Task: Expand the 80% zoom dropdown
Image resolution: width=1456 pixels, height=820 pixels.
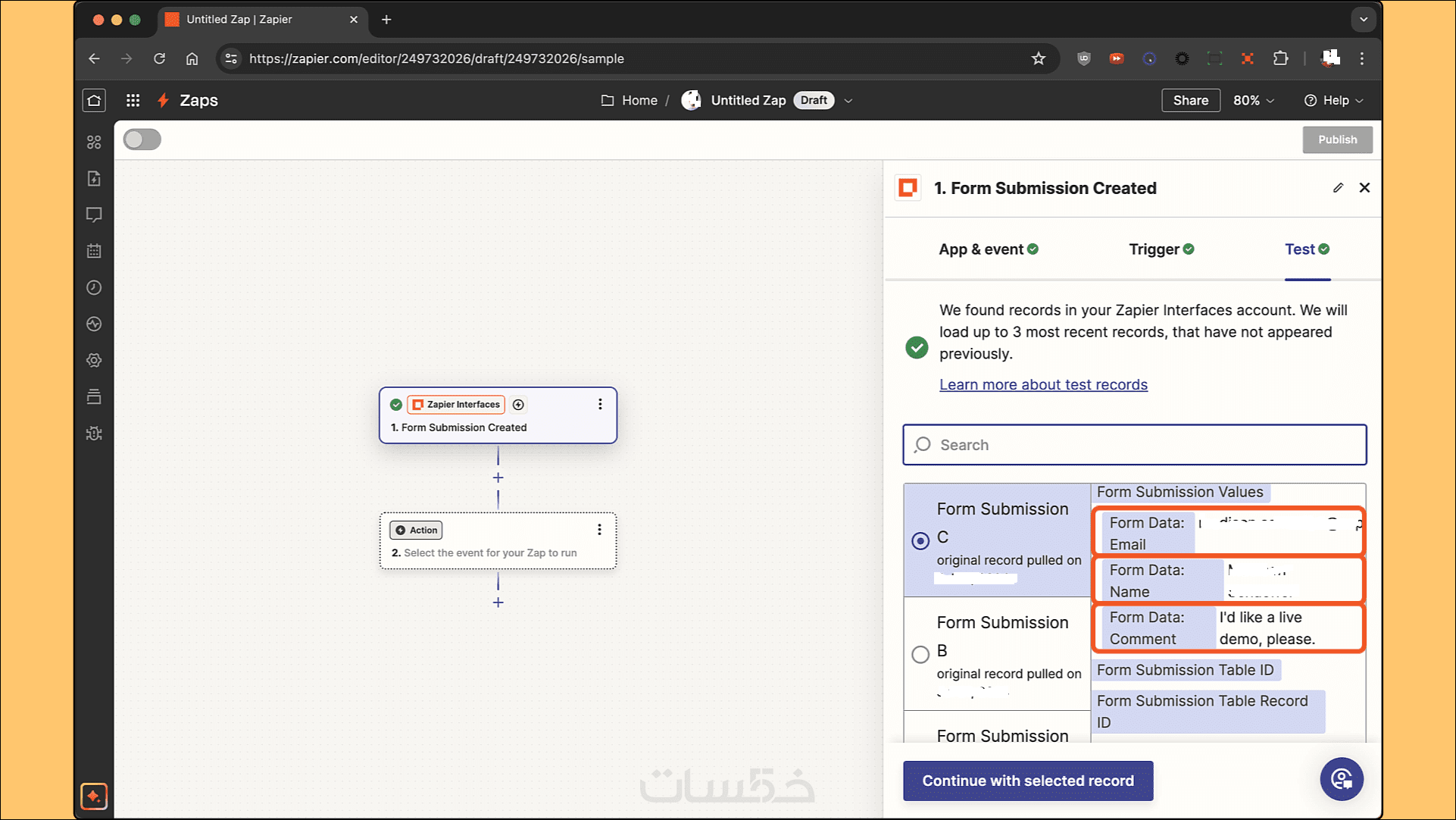Action: 1254,100
